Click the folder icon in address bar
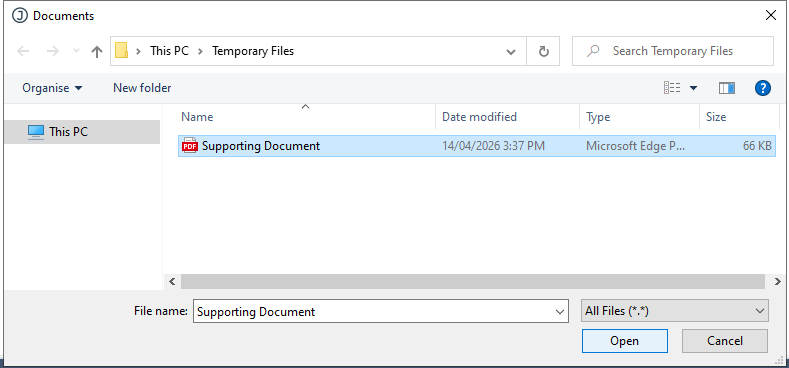 coord(121,51)
